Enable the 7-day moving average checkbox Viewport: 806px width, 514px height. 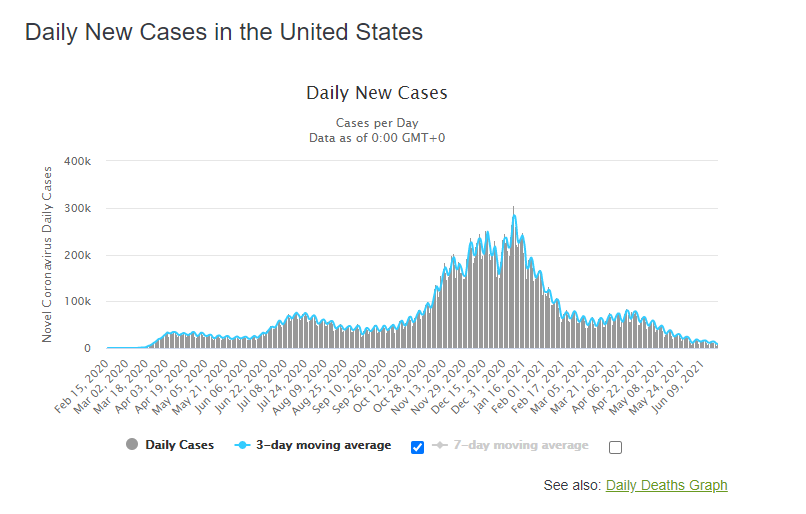[615, 447]
